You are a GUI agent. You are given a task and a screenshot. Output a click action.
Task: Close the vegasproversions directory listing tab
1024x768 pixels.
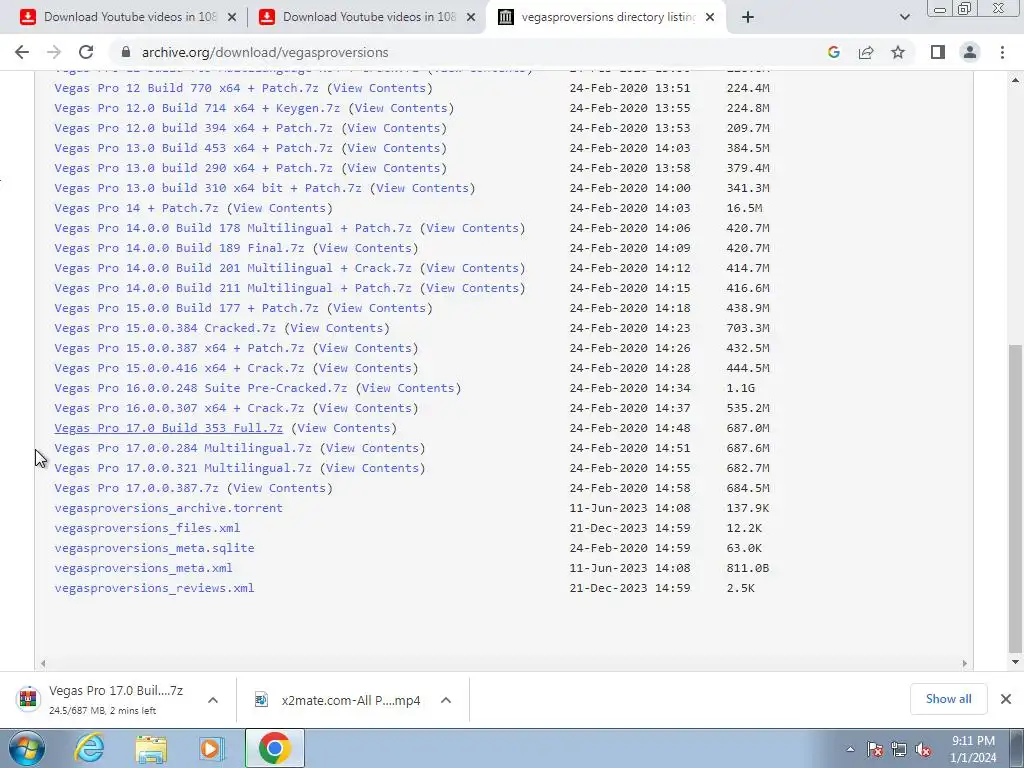point(710,17)
